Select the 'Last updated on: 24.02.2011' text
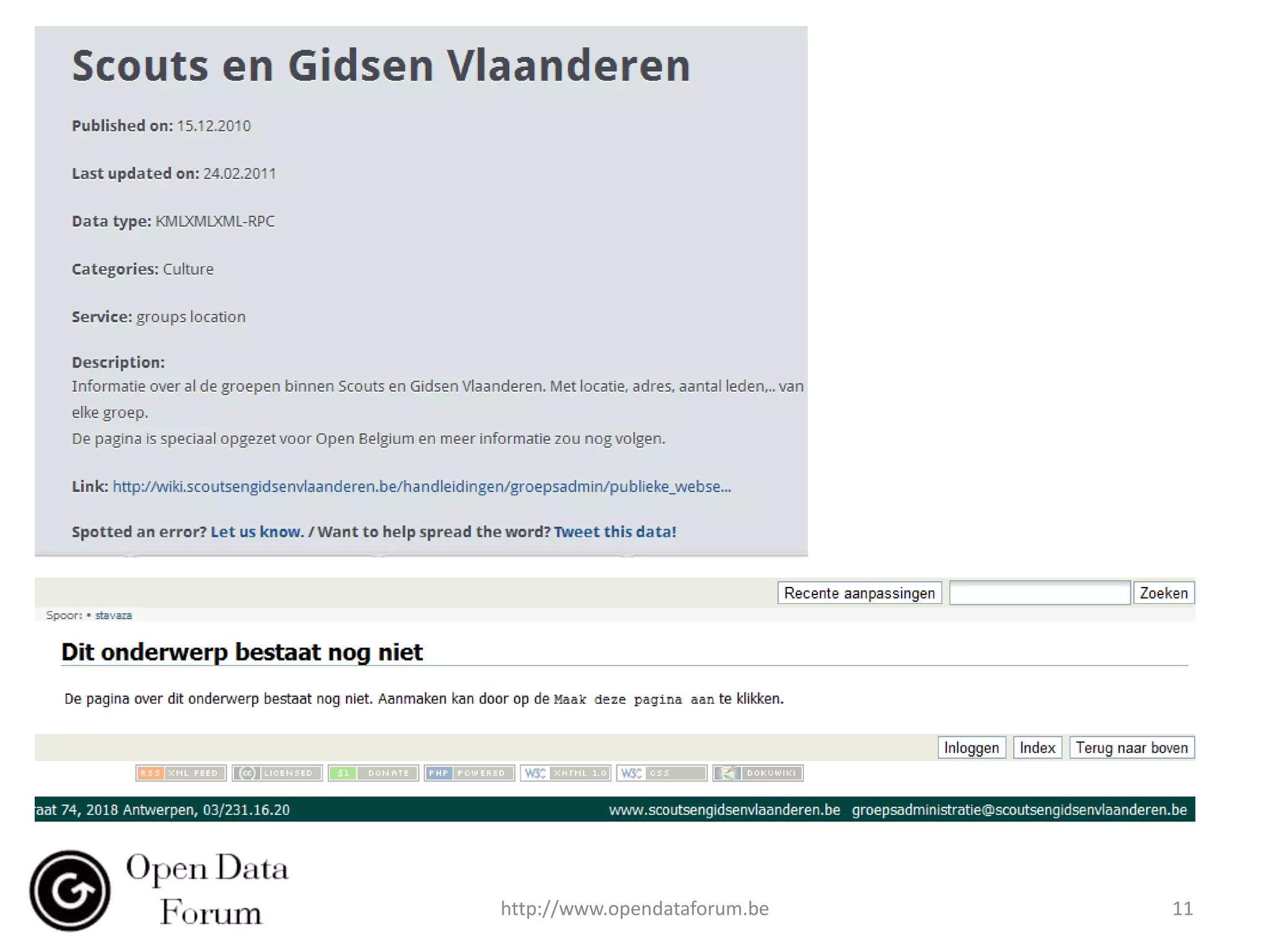Image resolution: width=1270 pixels, height=952 pixels. [174, 174]
